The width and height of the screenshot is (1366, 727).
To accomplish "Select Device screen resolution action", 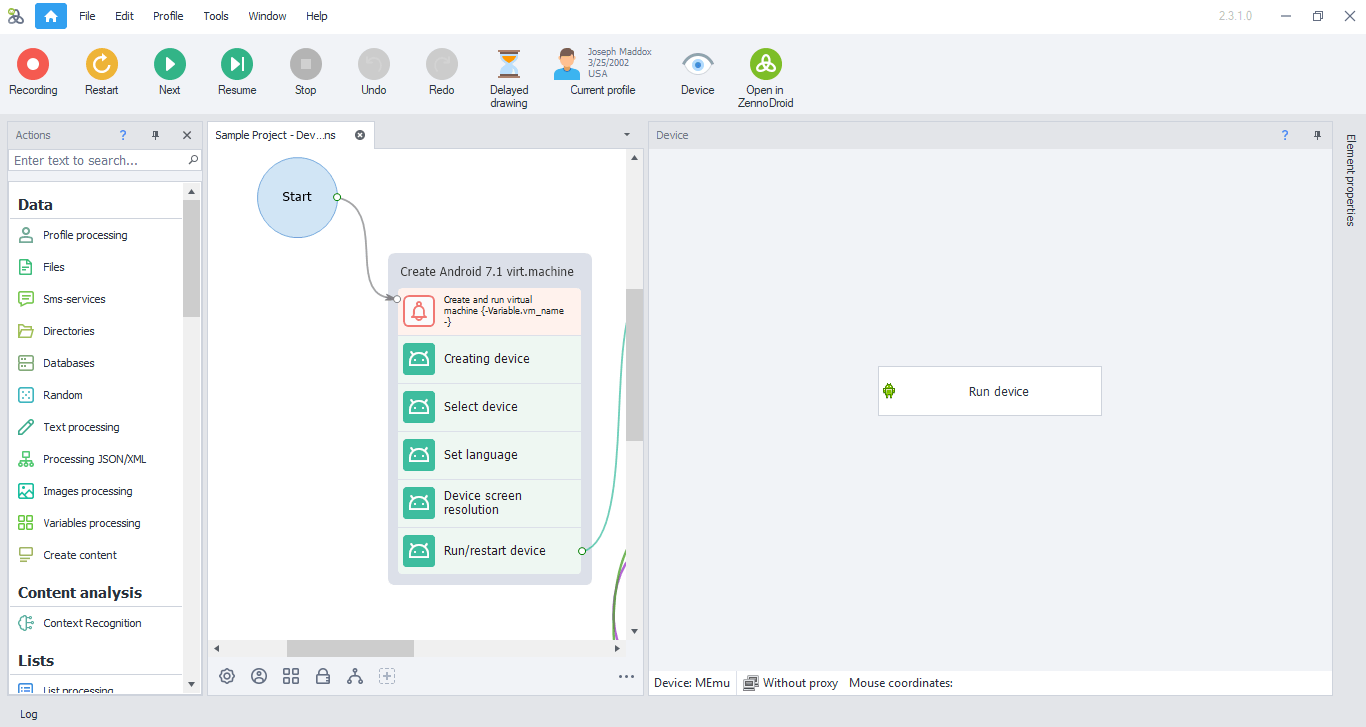I will coord(489,503).
